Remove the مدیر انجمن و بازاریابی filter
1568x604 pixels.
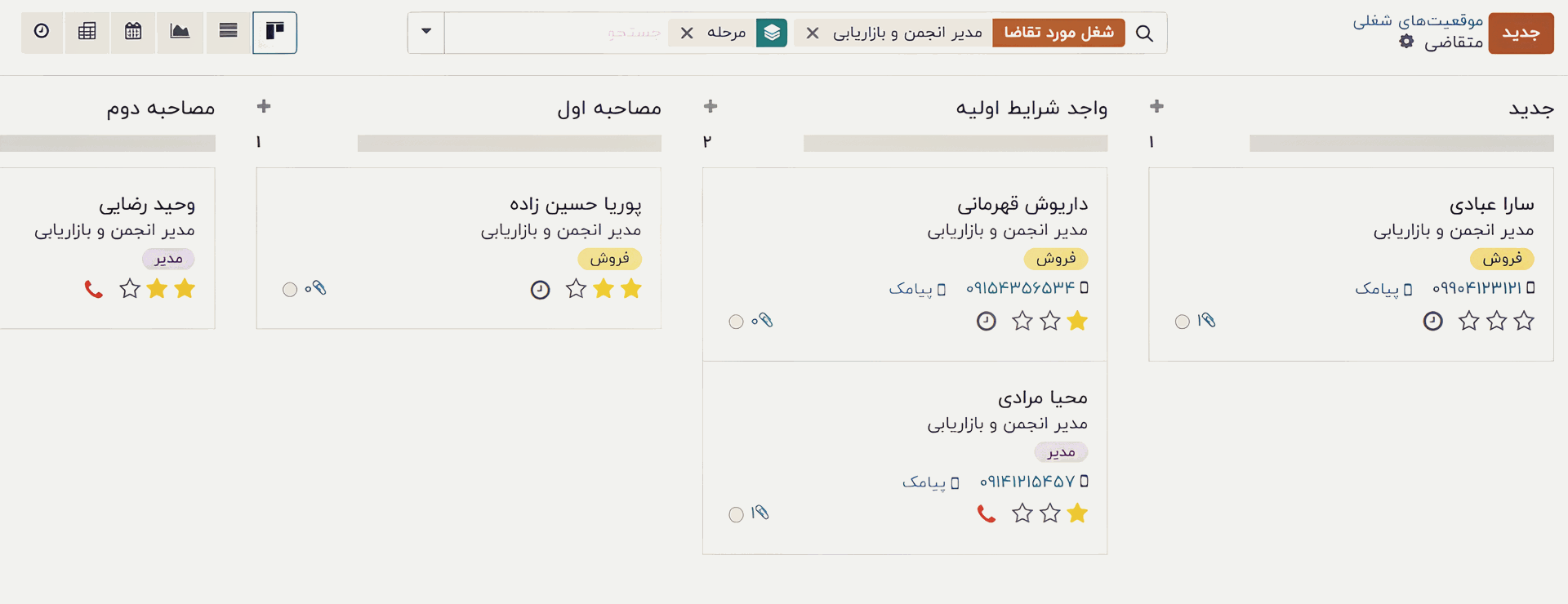click(x=813, y=33)
